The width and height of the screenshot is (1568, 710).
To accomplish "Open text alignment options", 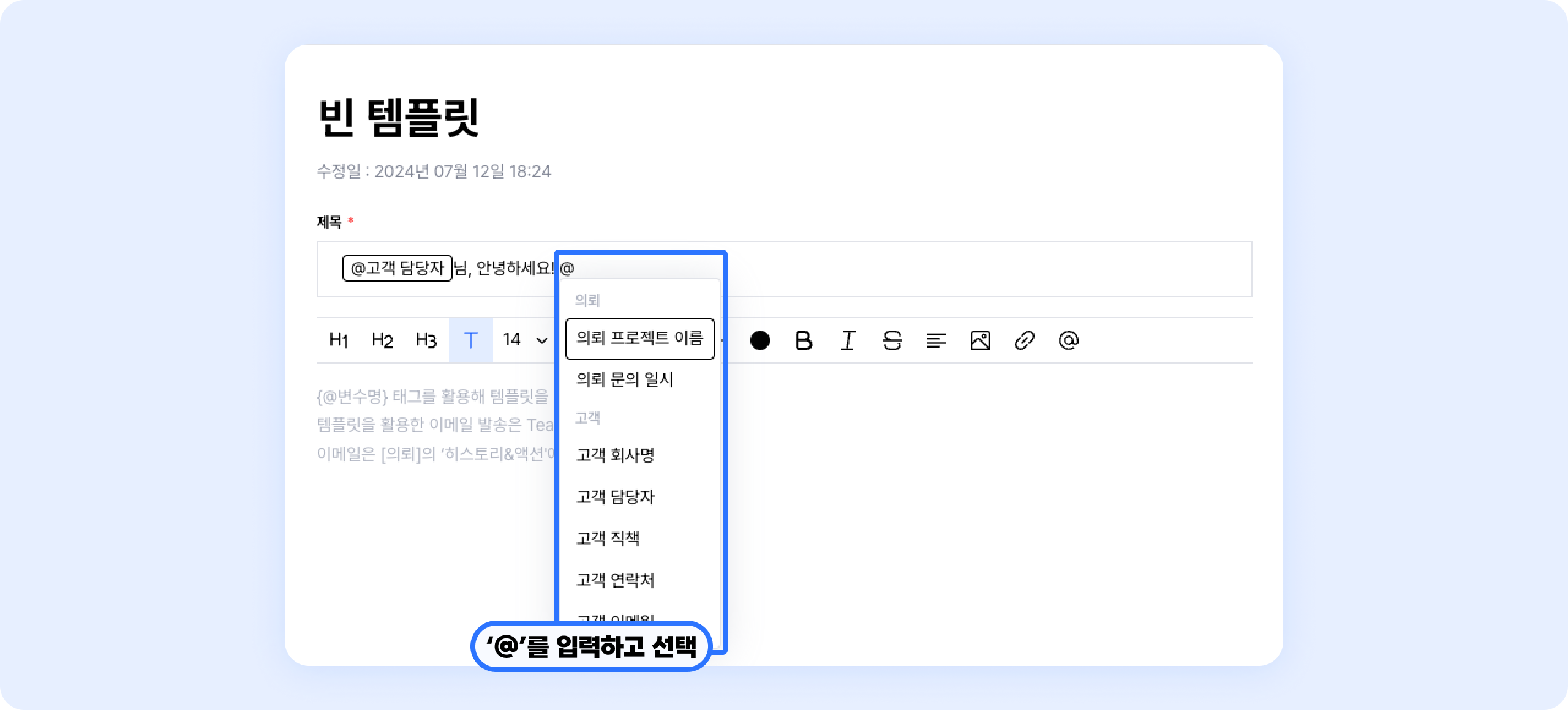I will (x=936, y=340).
